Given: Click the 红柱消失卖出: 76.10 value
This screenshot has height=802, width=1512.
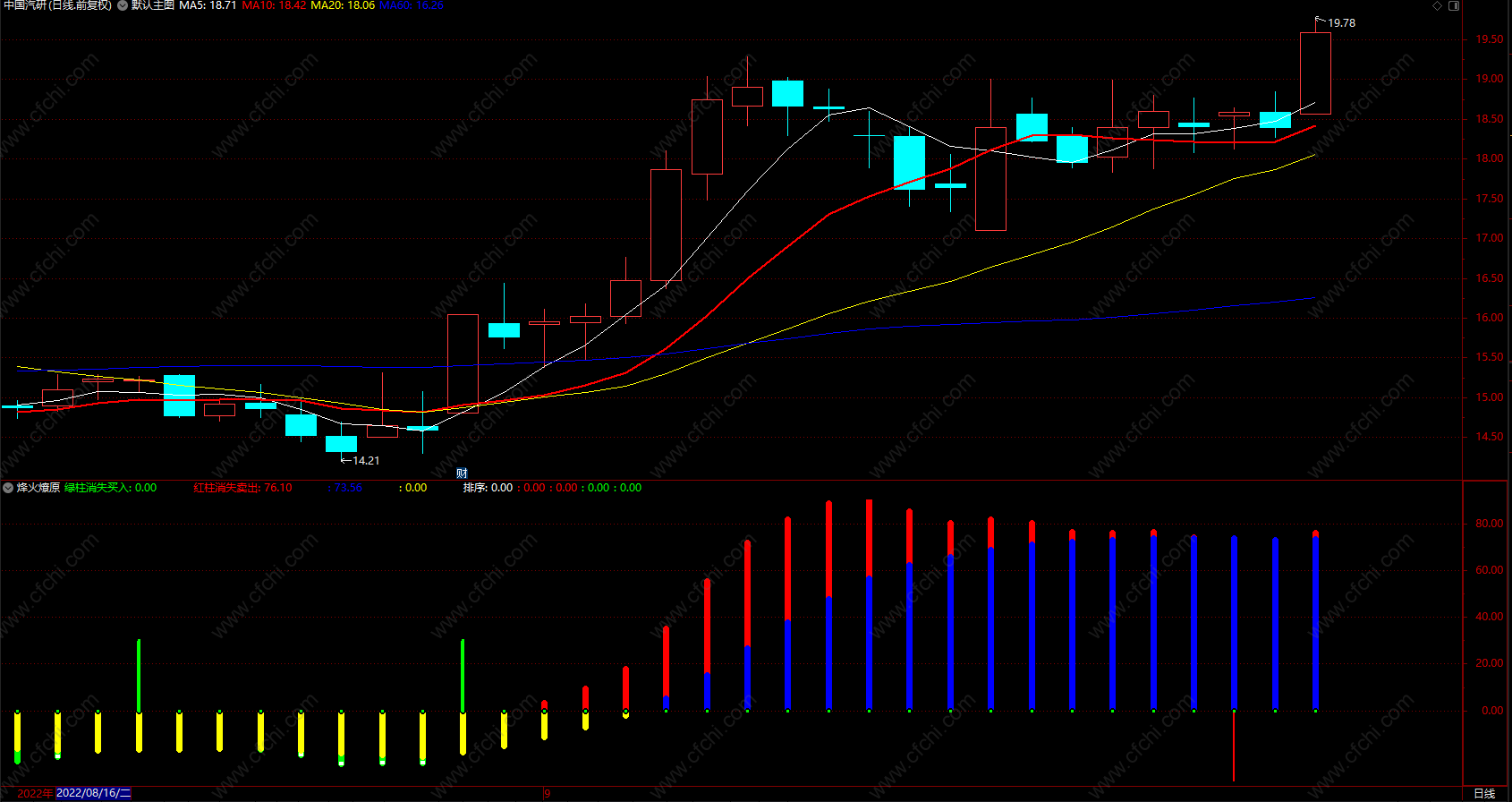Looking at the screenshot, I should point(242,488).
